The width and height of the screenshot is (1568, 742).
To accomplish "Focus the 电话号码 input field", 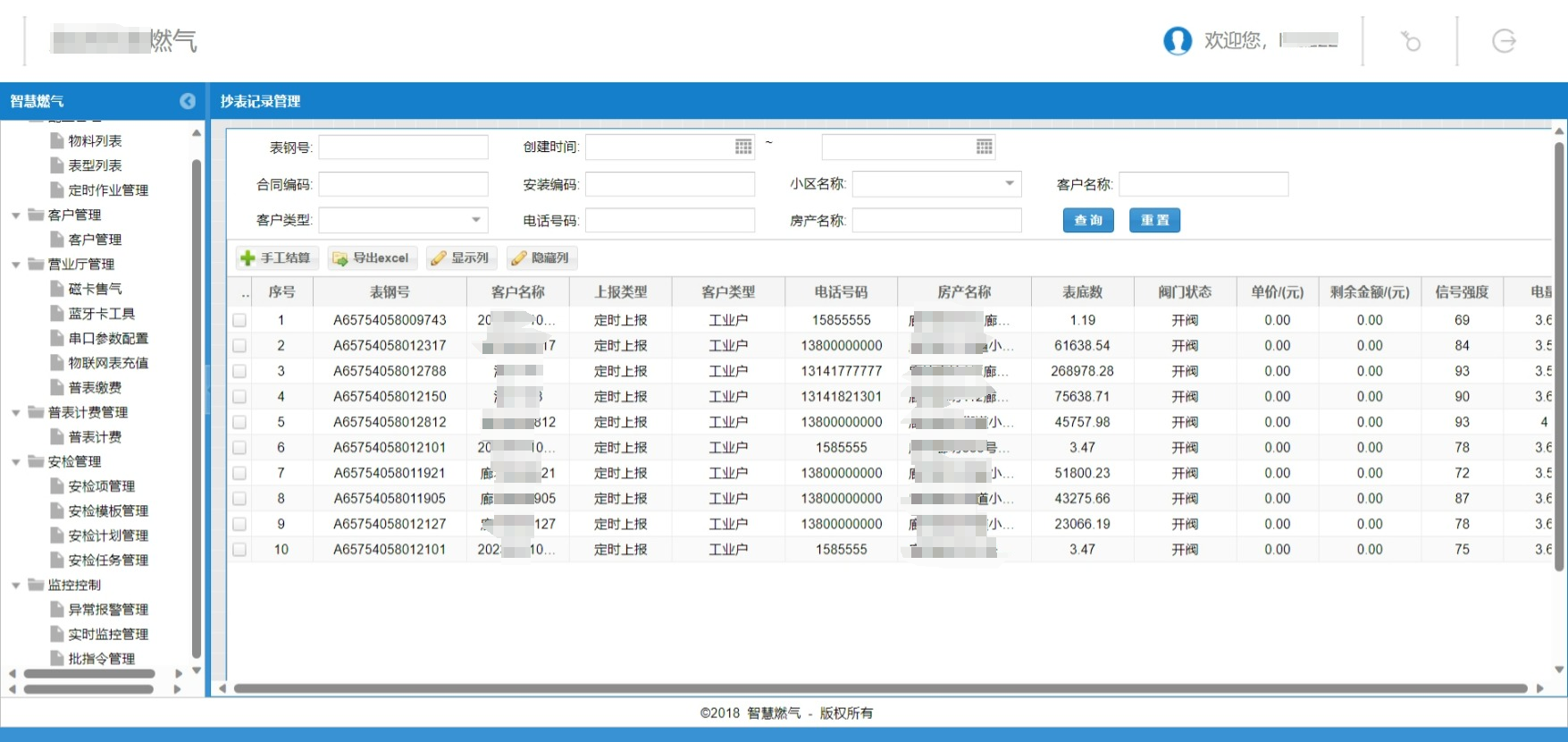I will 669,220.
